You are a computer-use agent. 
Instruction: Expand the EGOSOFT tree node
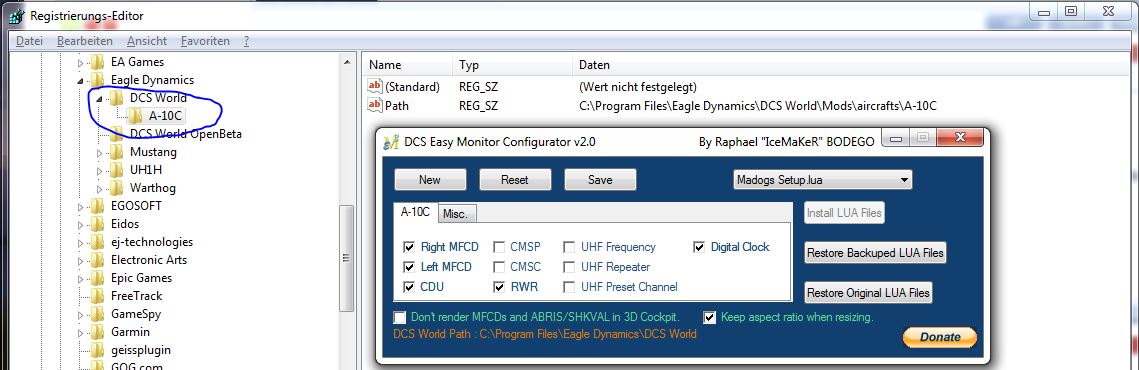[x=81, y=206]
